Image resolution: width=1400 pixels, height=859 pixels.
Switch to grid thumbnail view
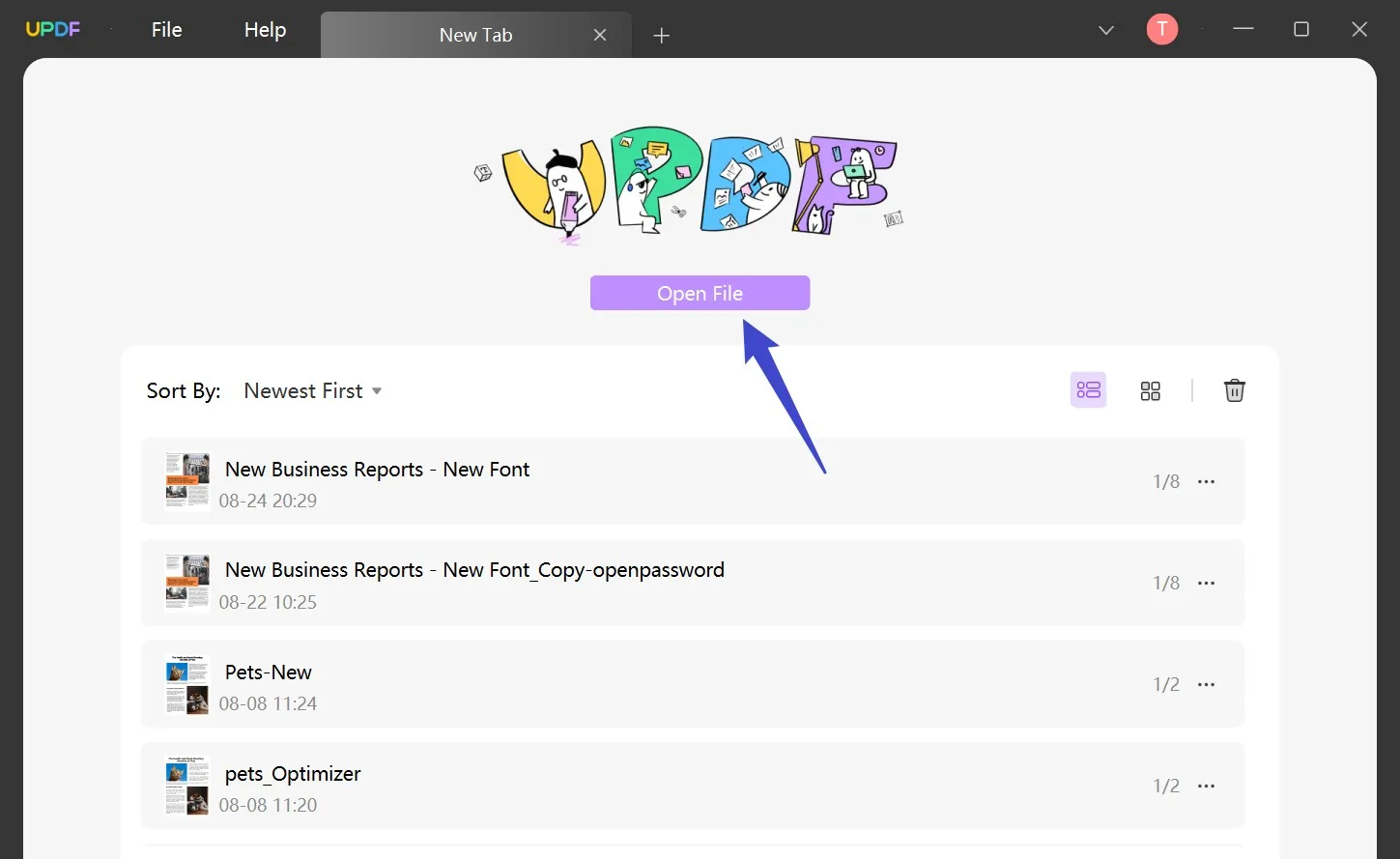(1150, 390)
